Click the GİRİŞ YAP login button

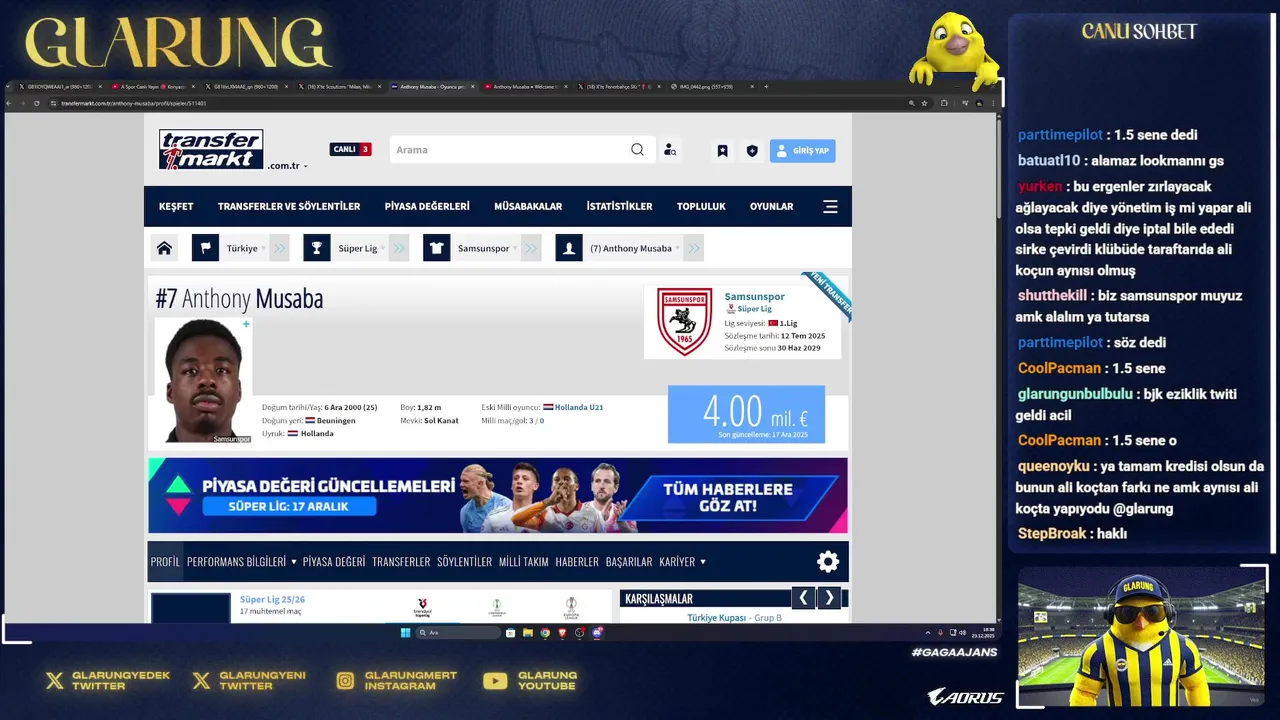click(803, 151)
